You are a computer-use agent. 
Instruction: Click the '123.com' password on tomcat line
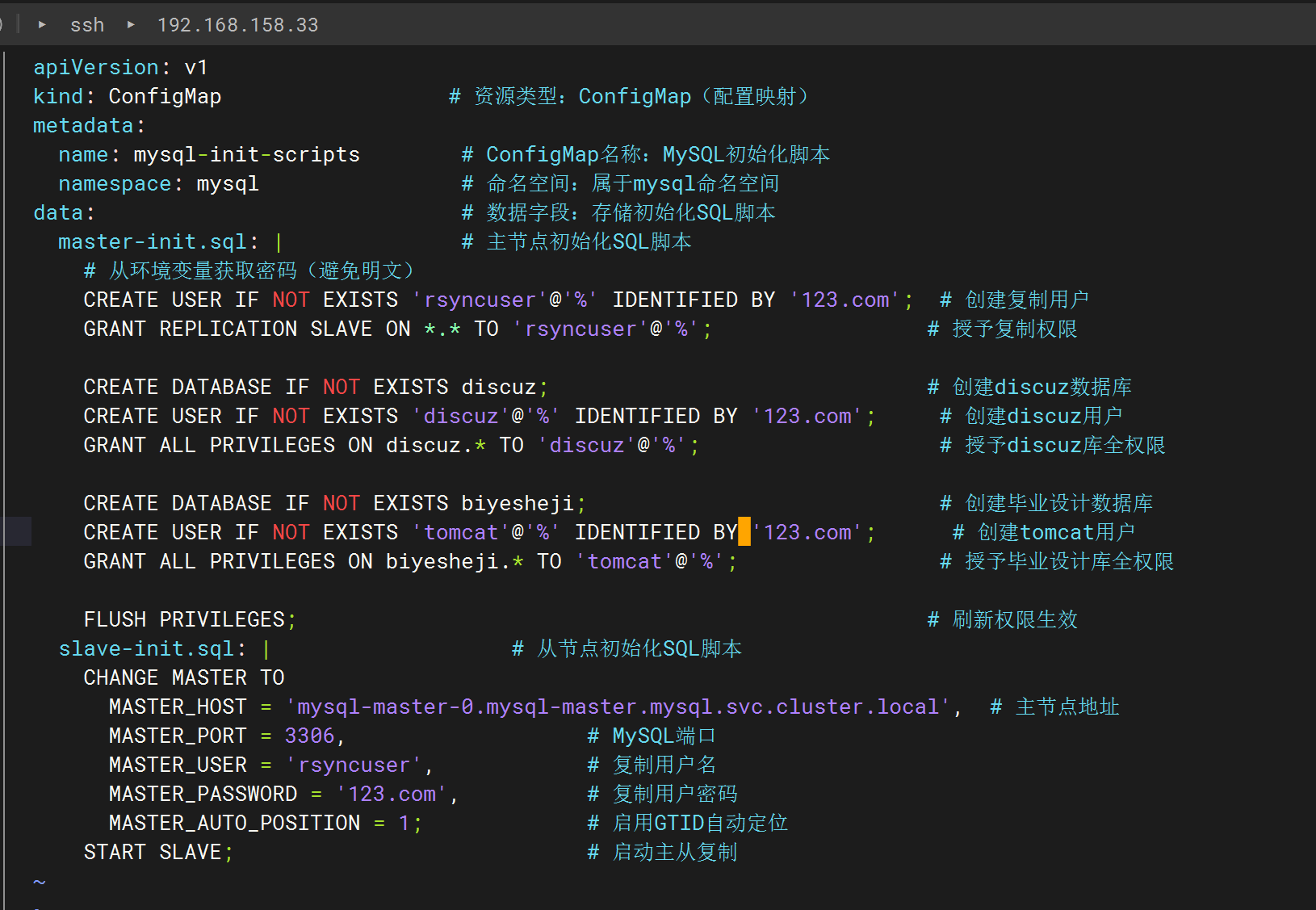(807, 532)
